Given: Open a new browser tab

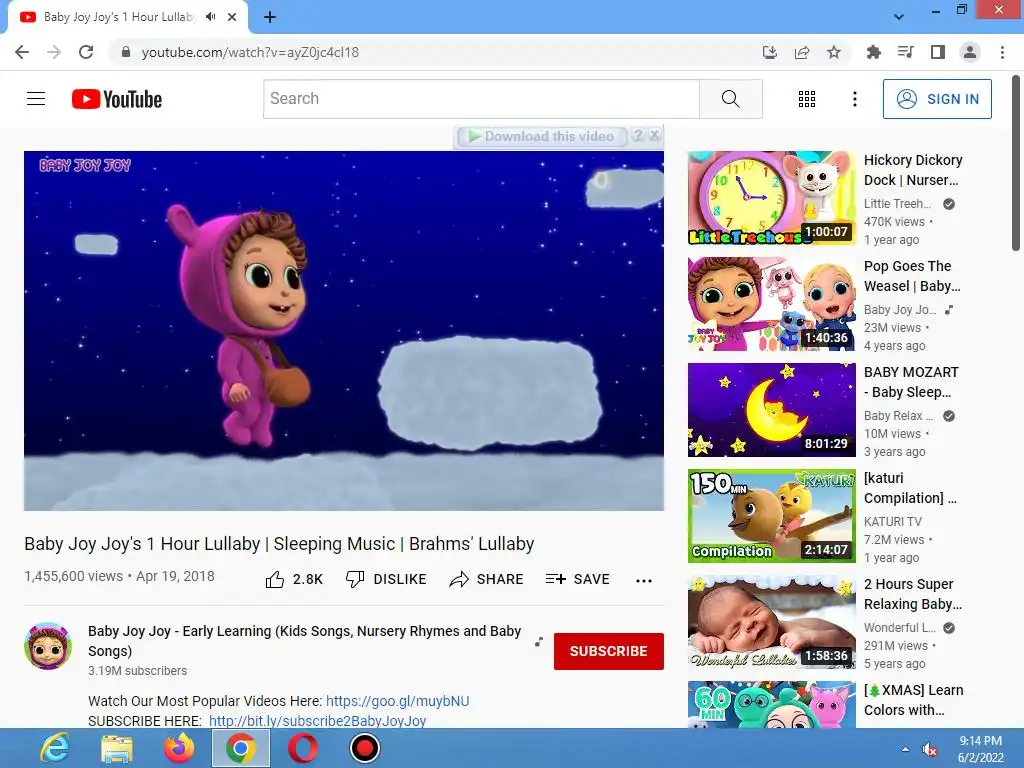Looking at the screenshot, I should pos(270,17).
